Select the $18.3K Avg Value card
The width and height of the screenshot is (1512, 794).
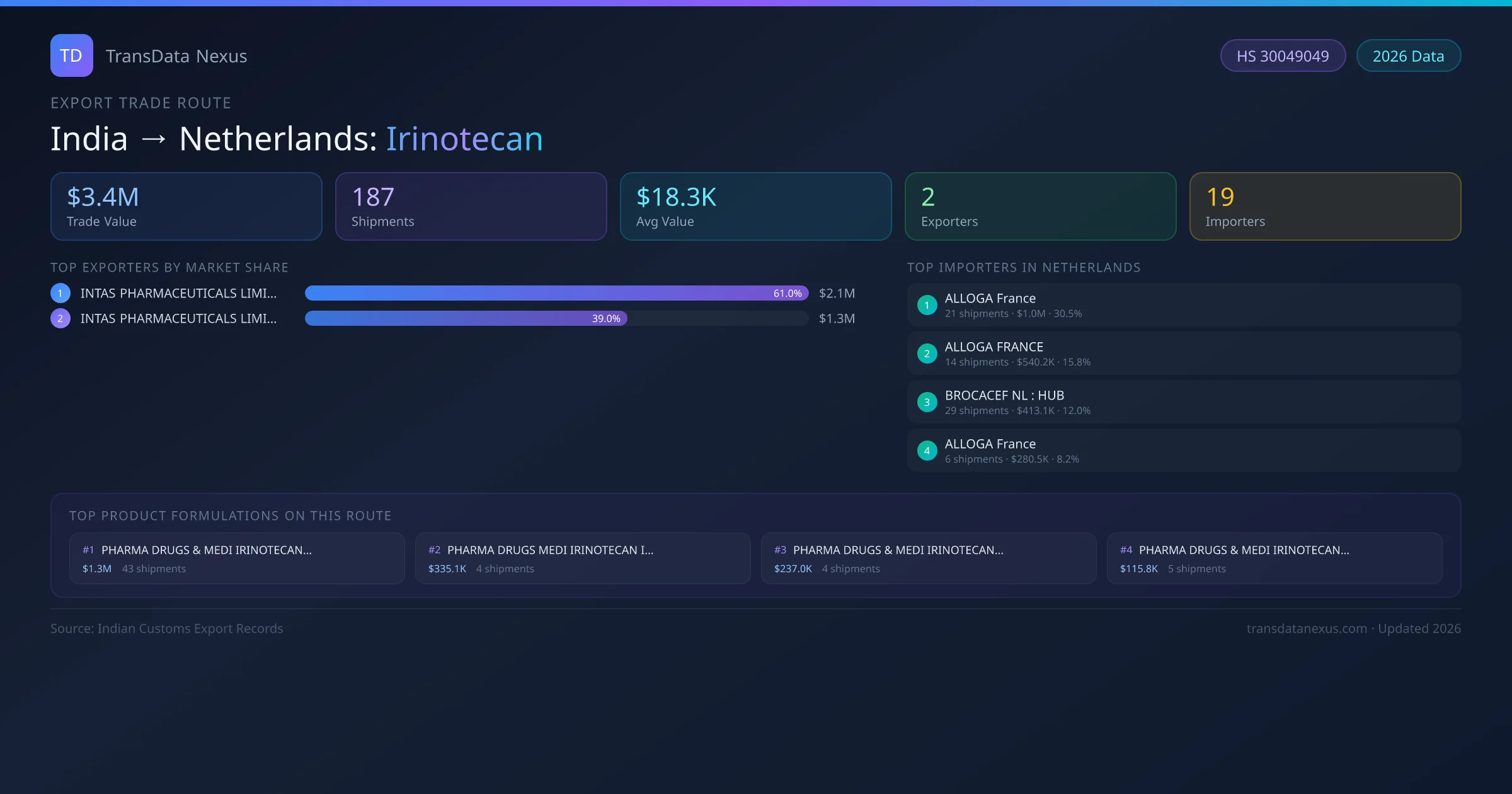755,206
